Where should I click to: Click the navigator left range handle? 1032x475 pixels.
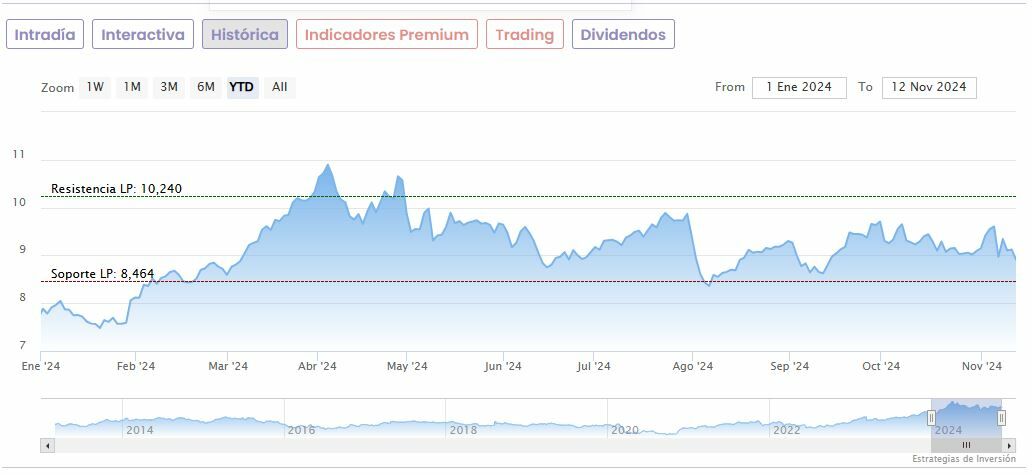point(932,417)
